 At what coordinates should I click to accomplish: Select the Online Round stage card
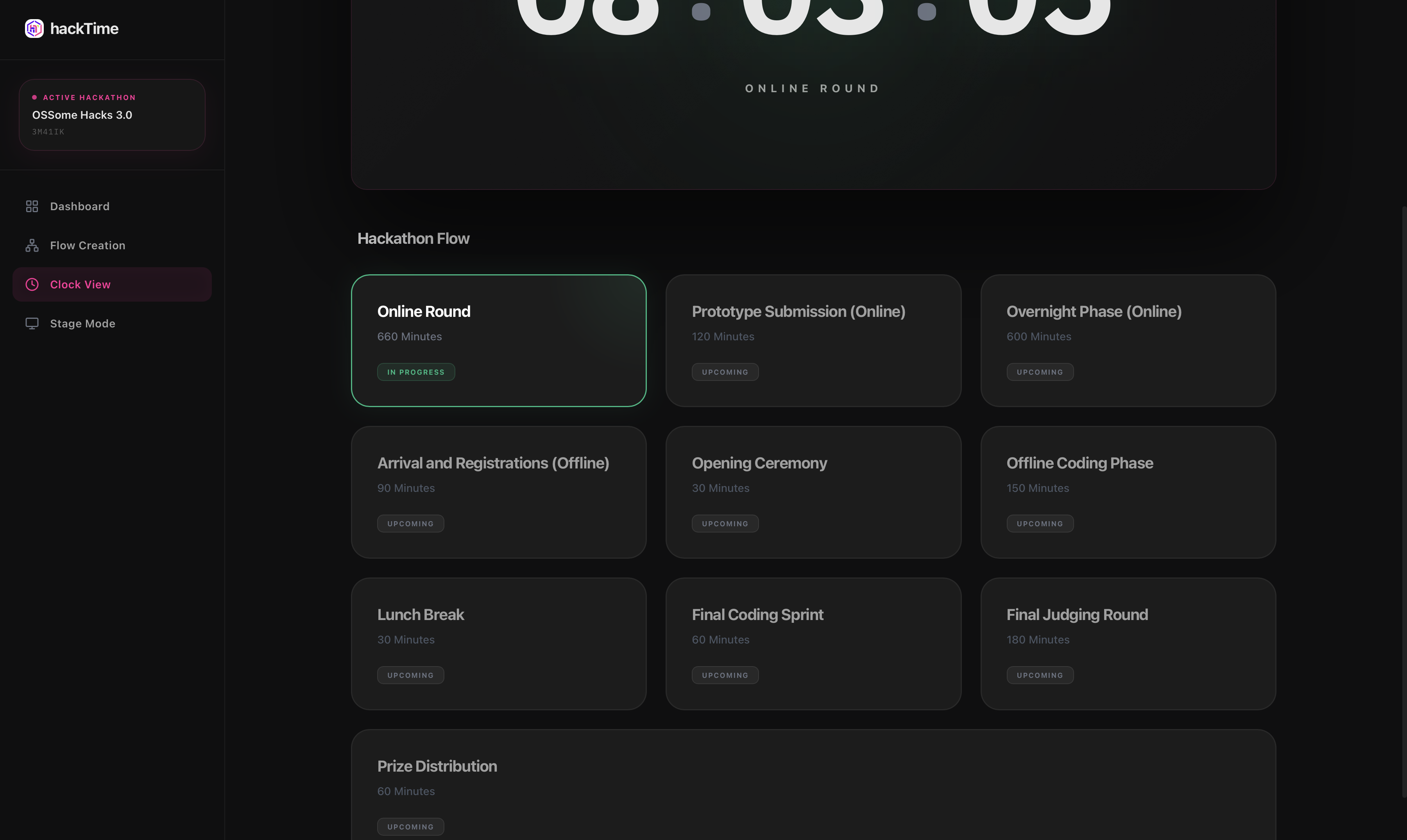498,340
